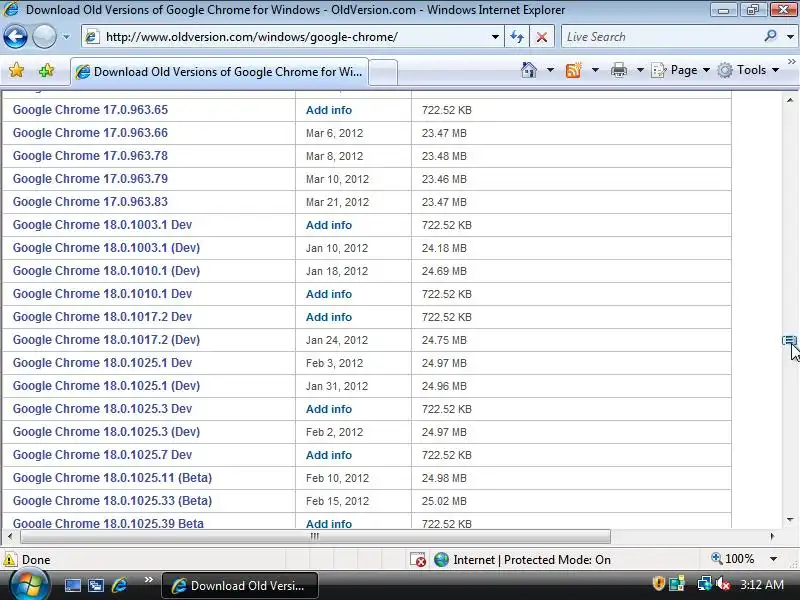Open the recent pages dropdown arrow
Image resolution: width=800 pixels, height=600 pixels.
point(66,37)
